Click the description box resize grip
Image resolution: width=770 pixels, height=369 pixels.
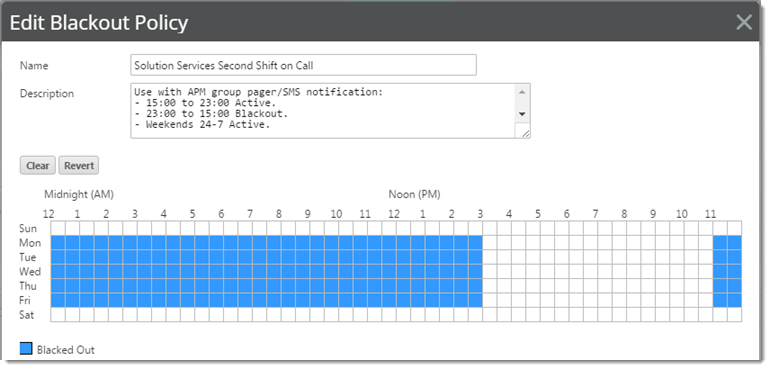coord(524,132)
